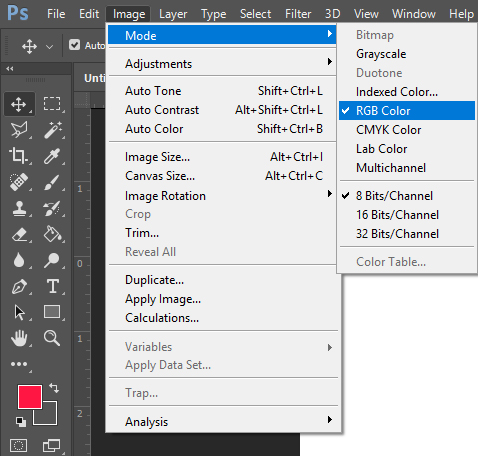Toggle the Auto-Select checkbox
The image size is (478, 456).
[x=74, y=45]
